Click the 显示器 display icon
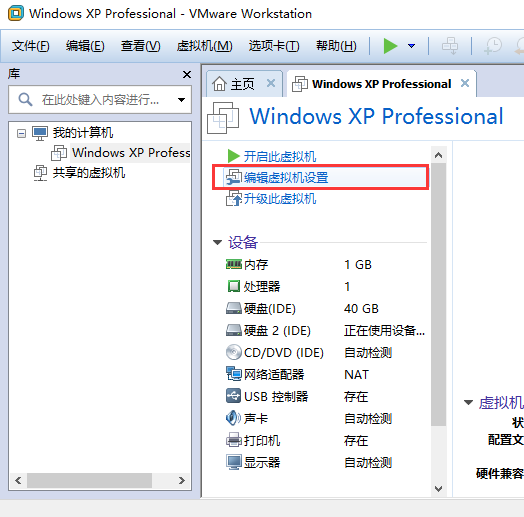The image size is (524, 517). (234, 462)
